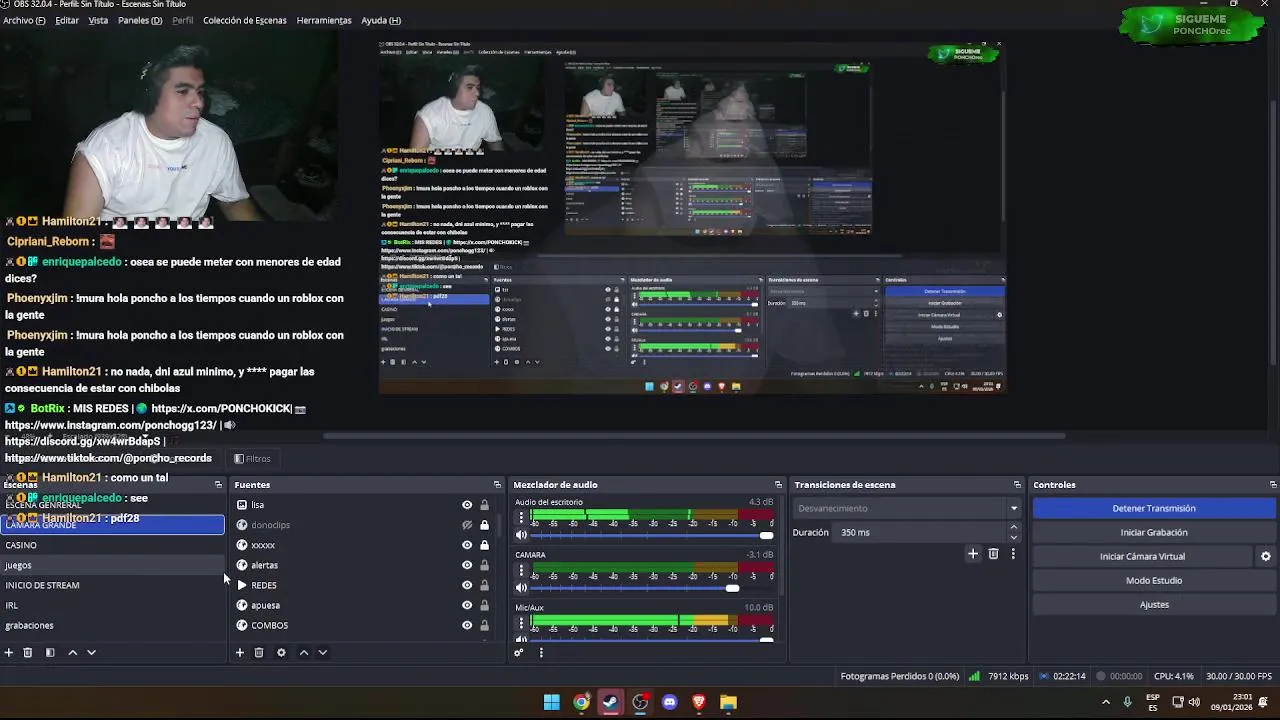Move the selected scene up in Escenas
Image resolution: width=1280 pixels, height=720 pixels.
coord(72,652)
